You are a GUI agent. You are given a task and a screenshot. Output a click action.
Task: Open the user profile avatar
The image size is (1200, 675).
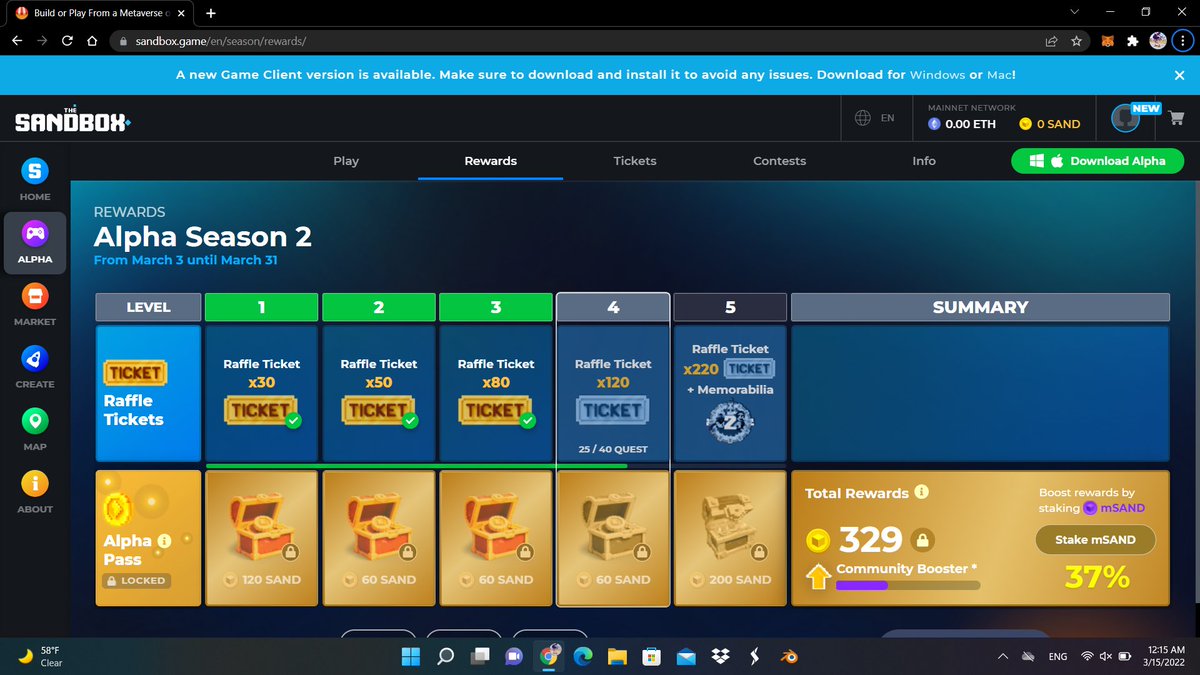coord(1126,118)
